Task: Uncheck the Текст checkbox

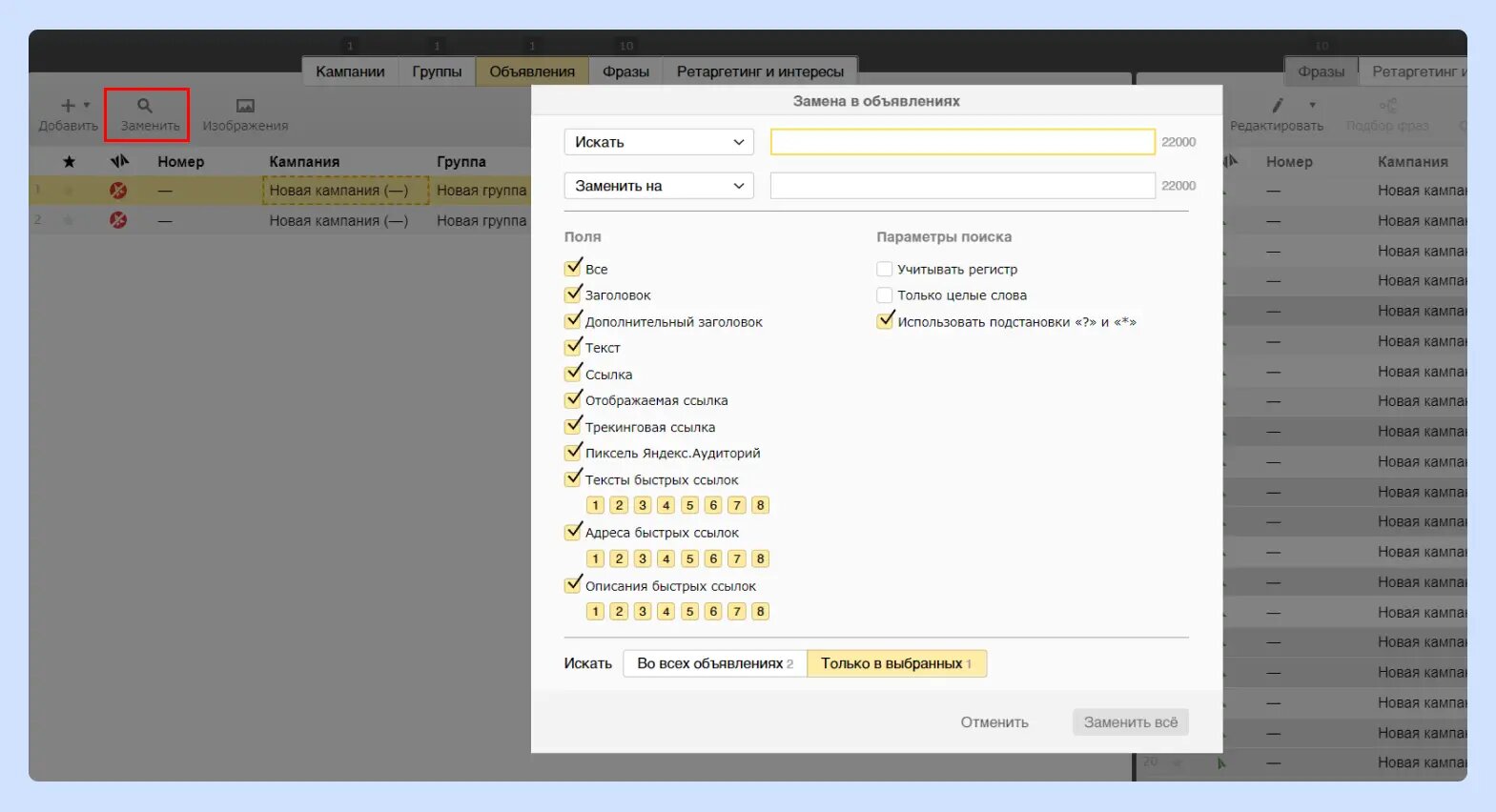Action: click(573, 347)
